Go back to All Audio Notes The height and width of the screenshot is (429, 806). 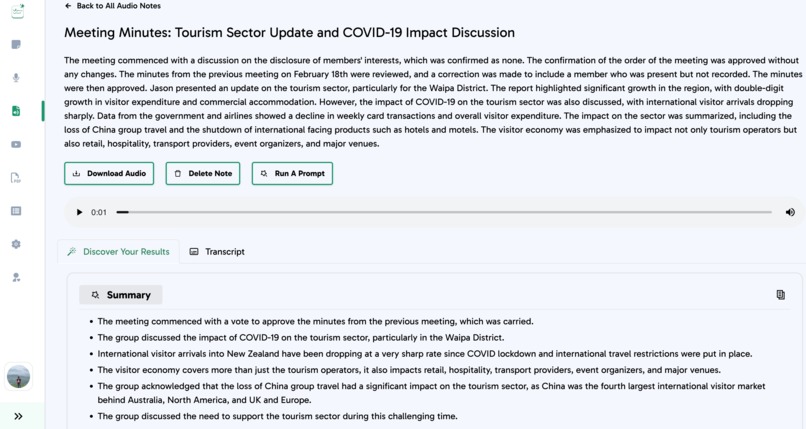pyautogui.click(x=113, y=6)
